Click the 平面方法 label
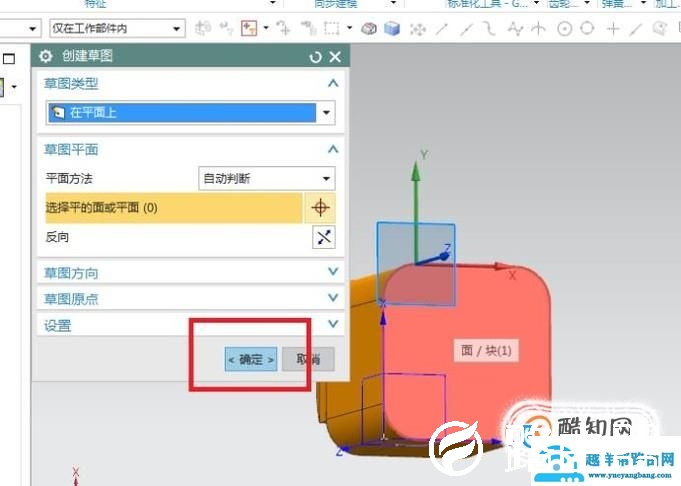Image resolution: width=681 pixels, height=486 pixels. pos(69,179)
